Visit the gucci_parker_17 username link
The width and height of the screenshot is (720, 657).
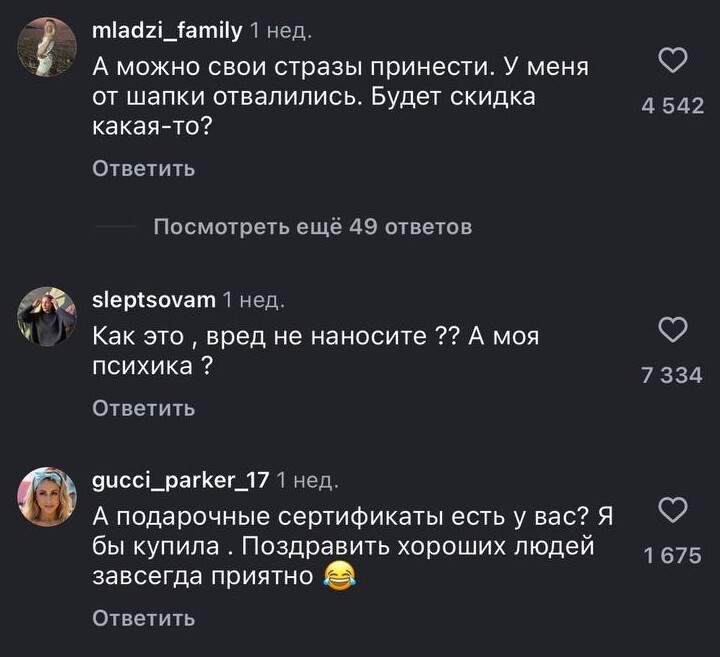coord(180,480)
